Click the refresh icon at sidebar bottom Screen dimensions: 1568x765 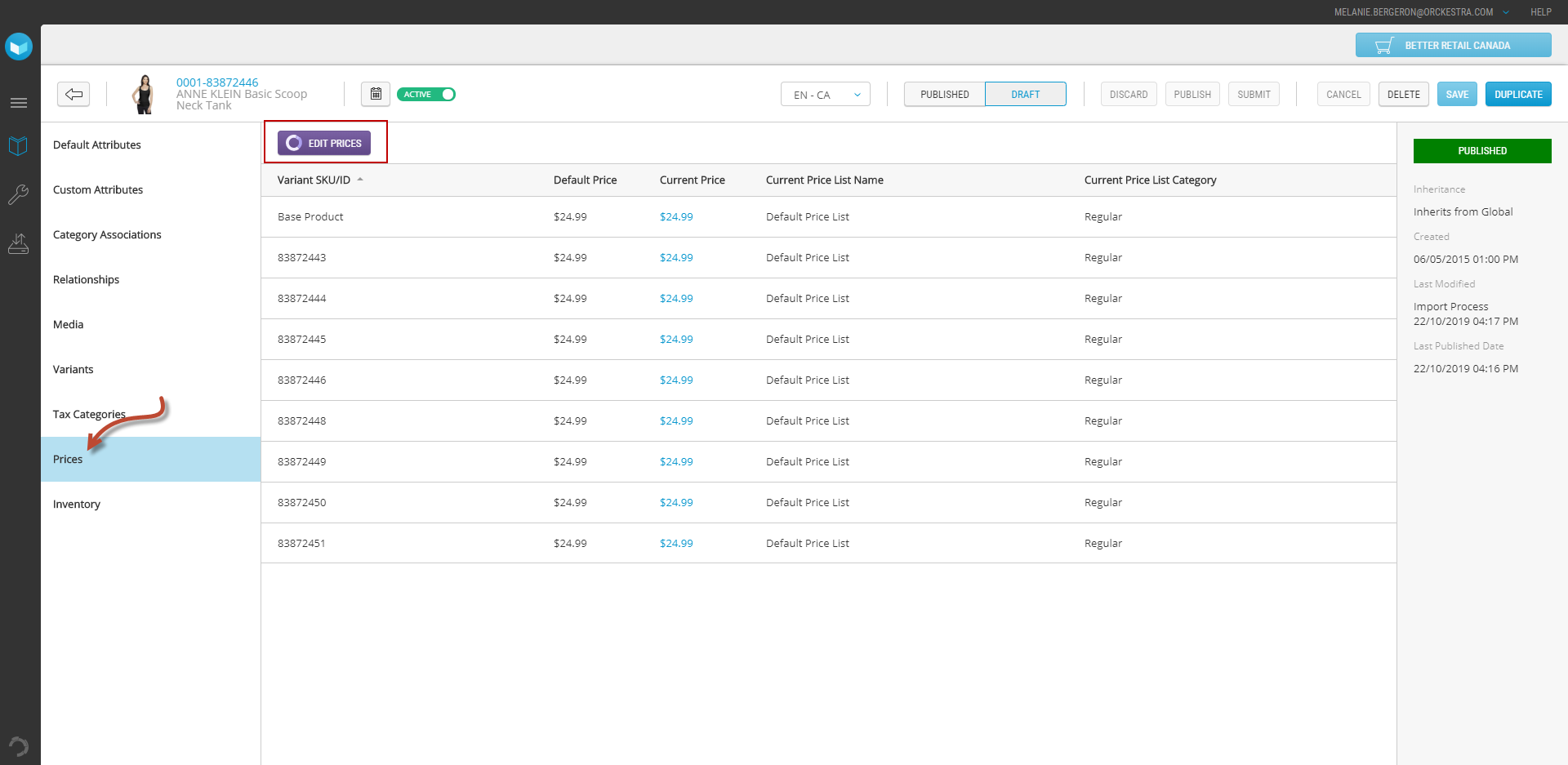[18, 746]
